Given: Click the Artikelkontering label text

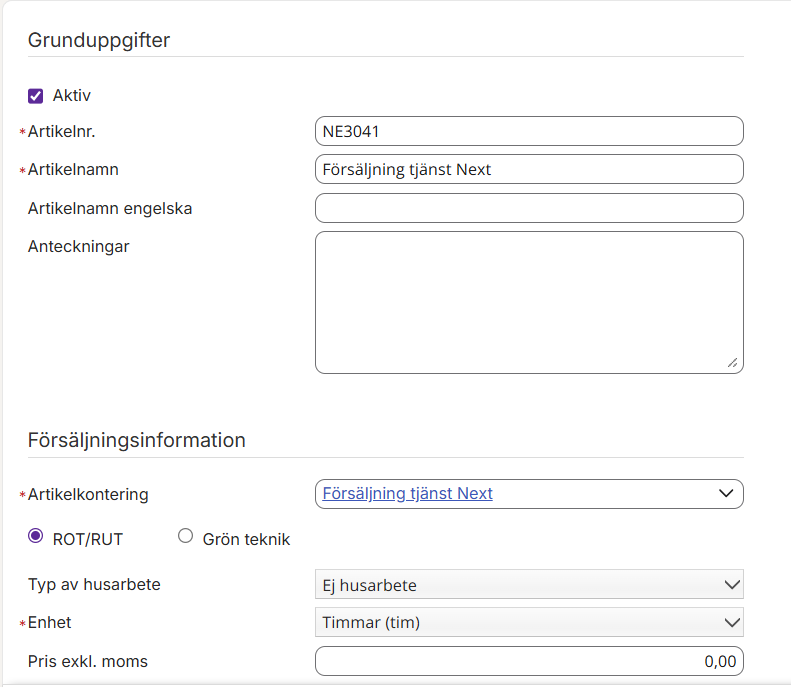Looking at the screenshot, I should click(88, 495).
